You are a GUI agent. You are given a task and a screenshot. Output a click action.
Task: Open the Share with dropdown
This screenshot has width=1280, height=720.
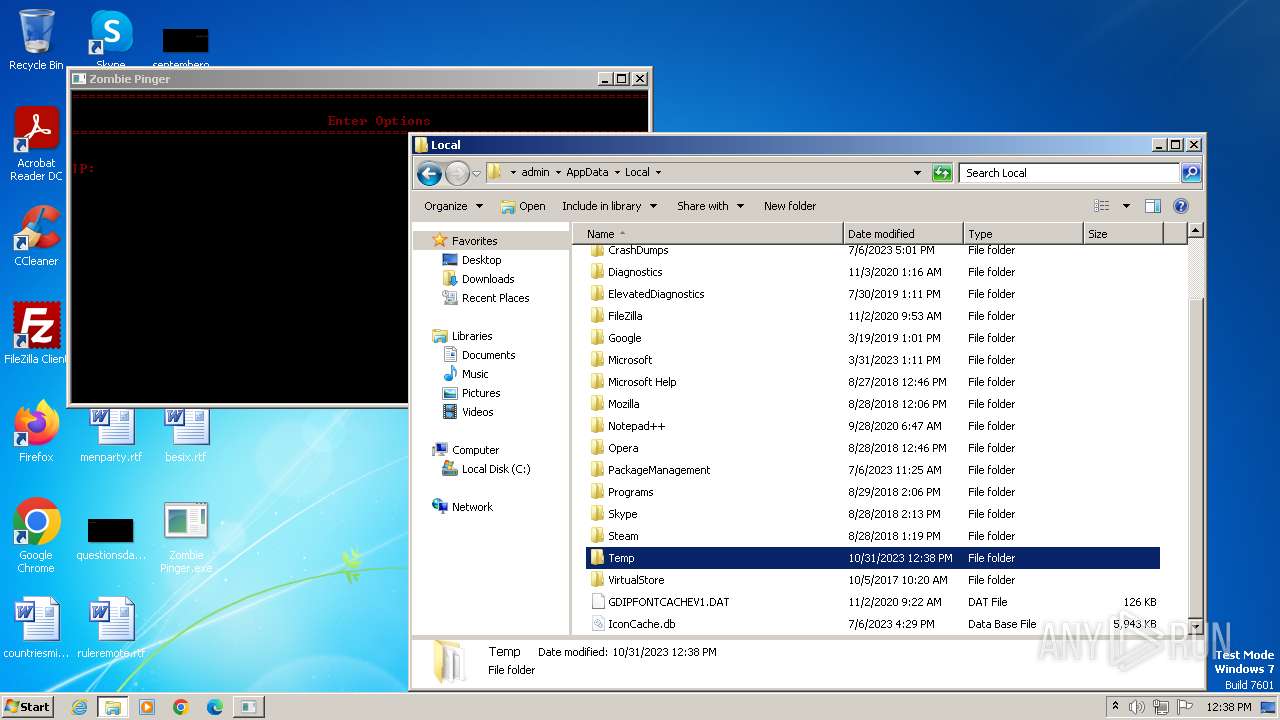point(710,206)
